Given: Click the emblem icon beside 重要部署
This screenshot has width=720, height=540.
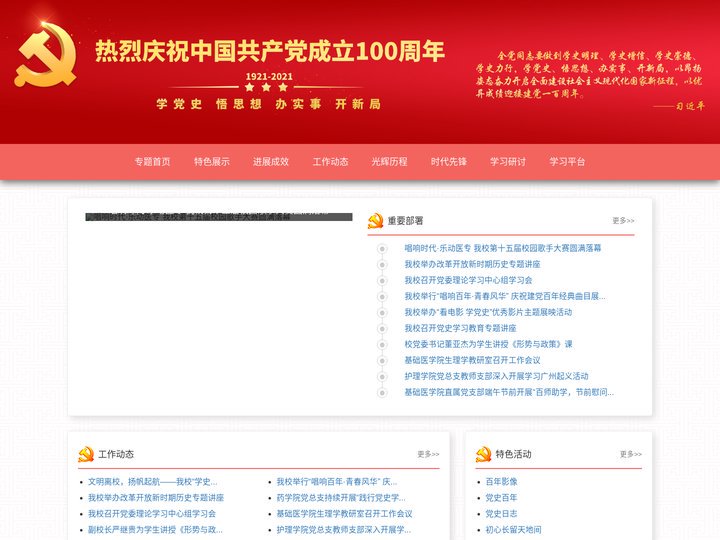Looking at the screenshot, I should 375,221.
